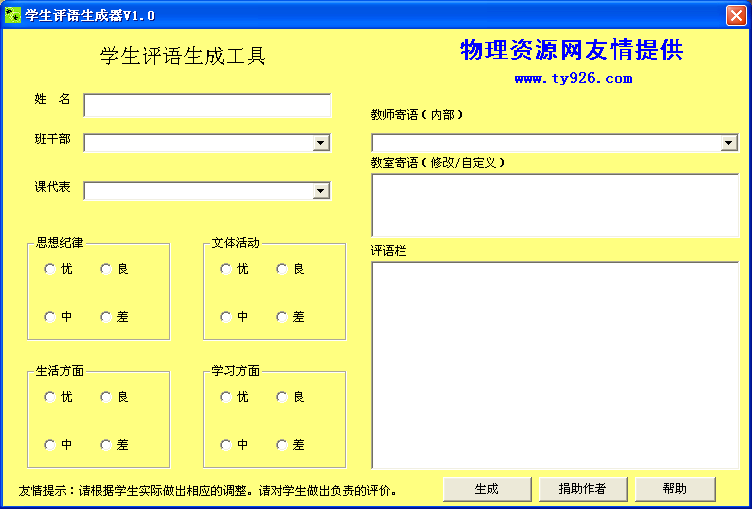
Task: Click the 生活方面 group label
Action: coord(59,371)
